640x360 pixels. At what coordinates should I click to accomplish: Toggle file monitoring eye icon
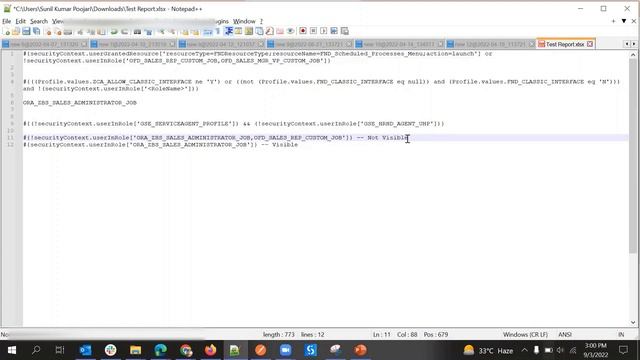[x=290, y=31]
